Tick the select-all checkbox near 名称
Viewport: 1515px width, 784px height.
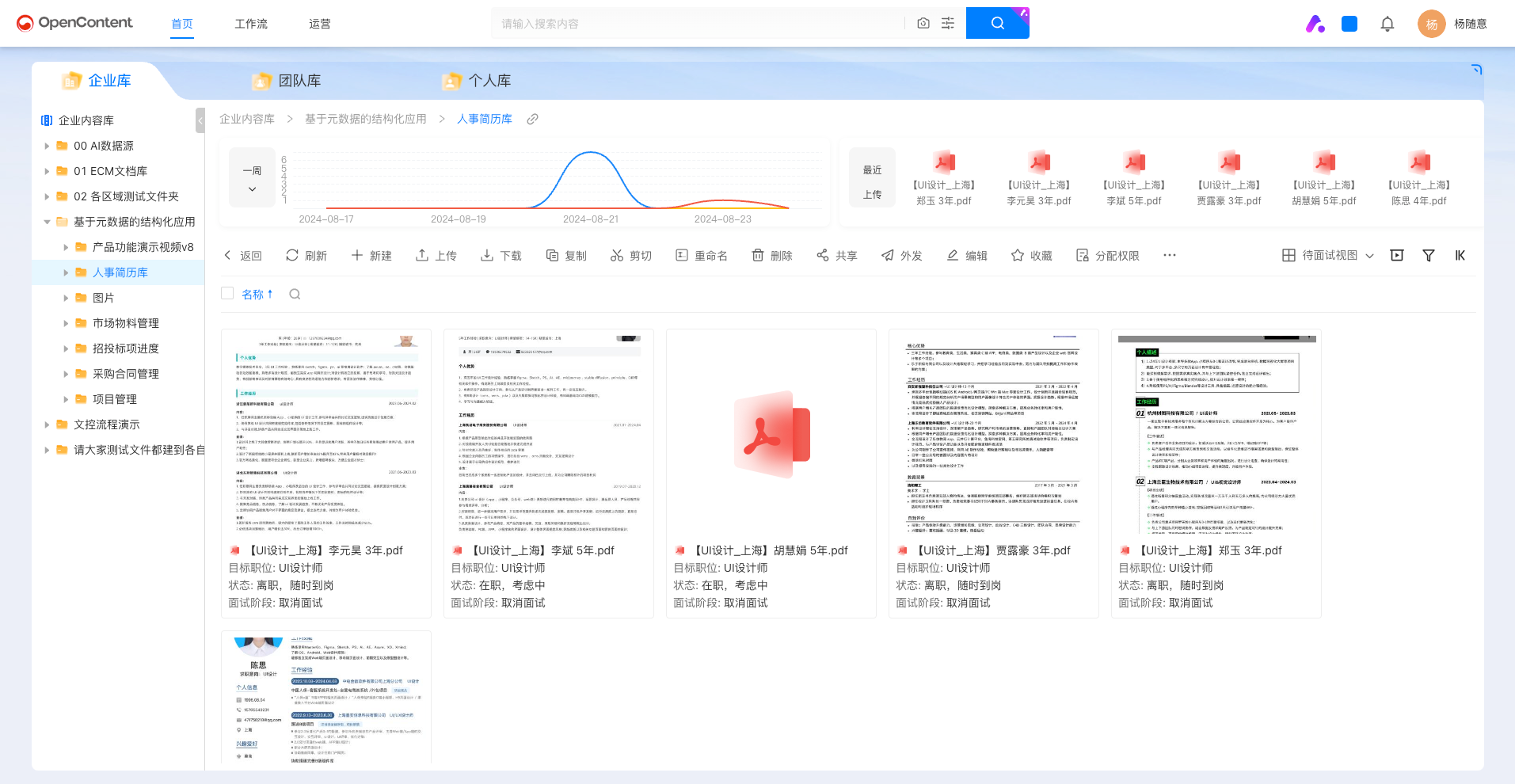[x=227, y=293]
